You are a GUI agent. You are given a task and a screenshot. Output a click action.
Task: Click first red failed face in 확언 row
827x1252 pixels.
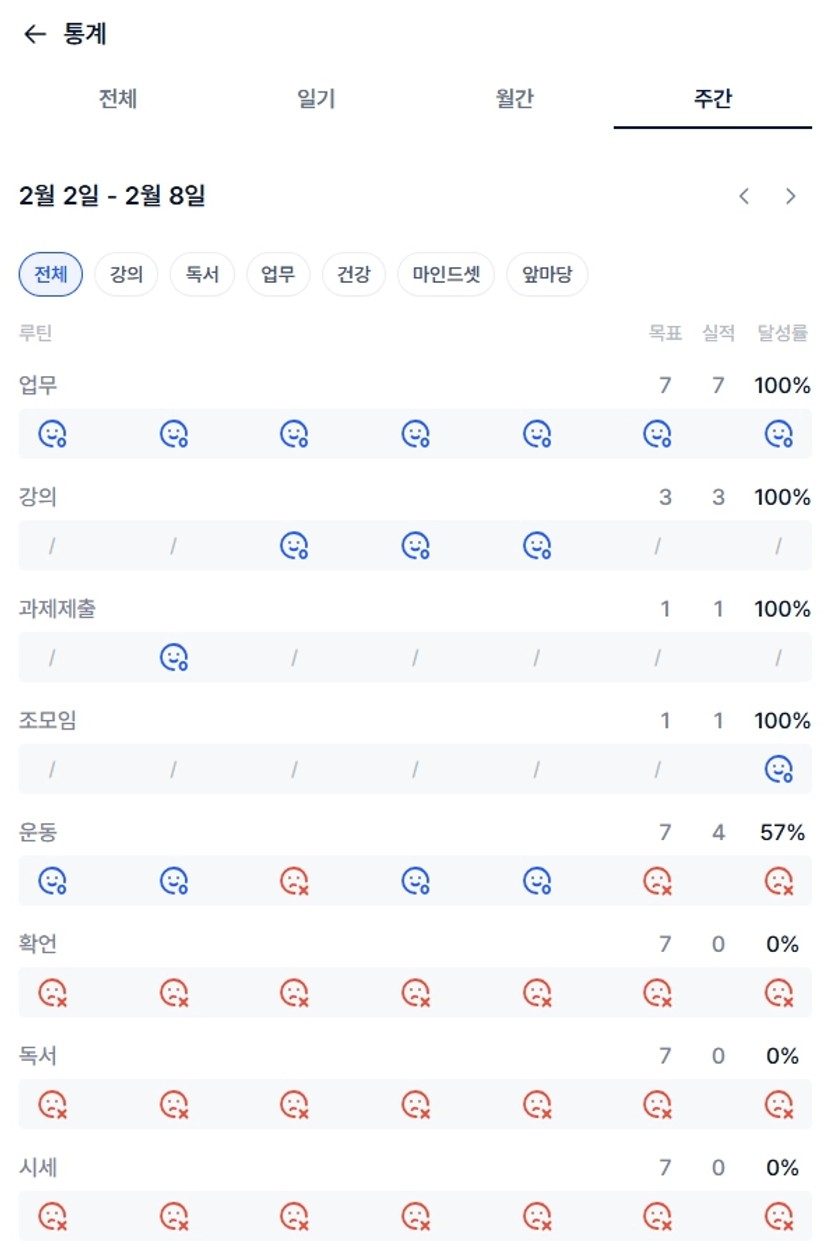52,993
